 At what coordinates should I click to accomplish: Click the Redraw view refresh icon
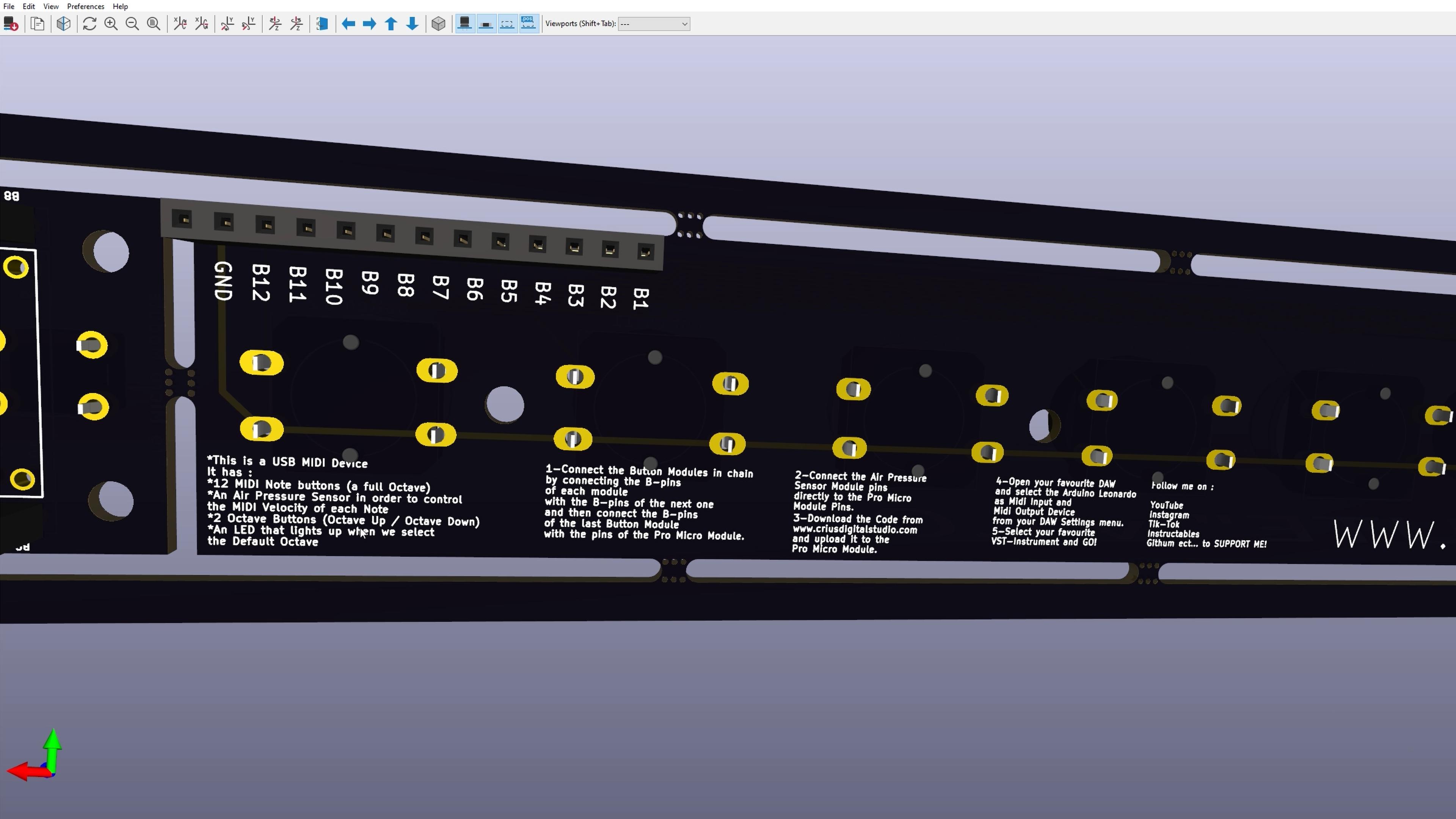coord(89,24)
